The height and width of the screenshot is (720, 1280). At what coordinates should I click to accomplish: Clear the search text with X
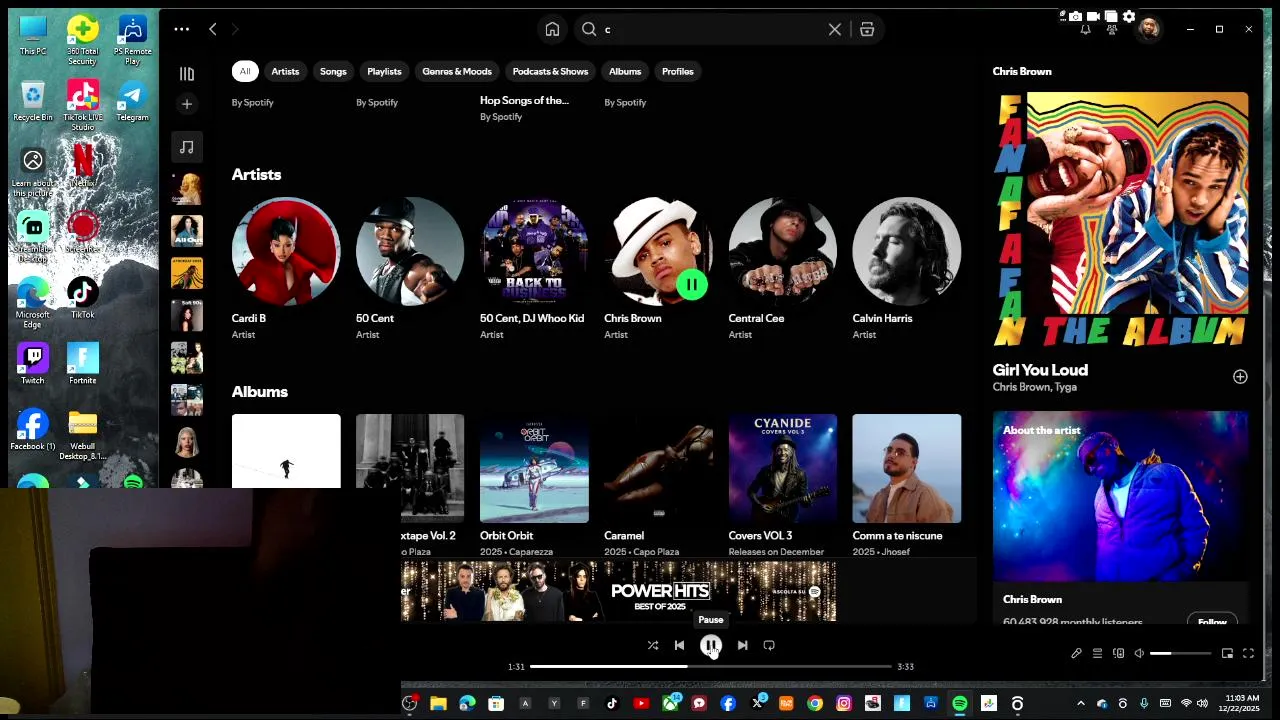click(835, 29)
